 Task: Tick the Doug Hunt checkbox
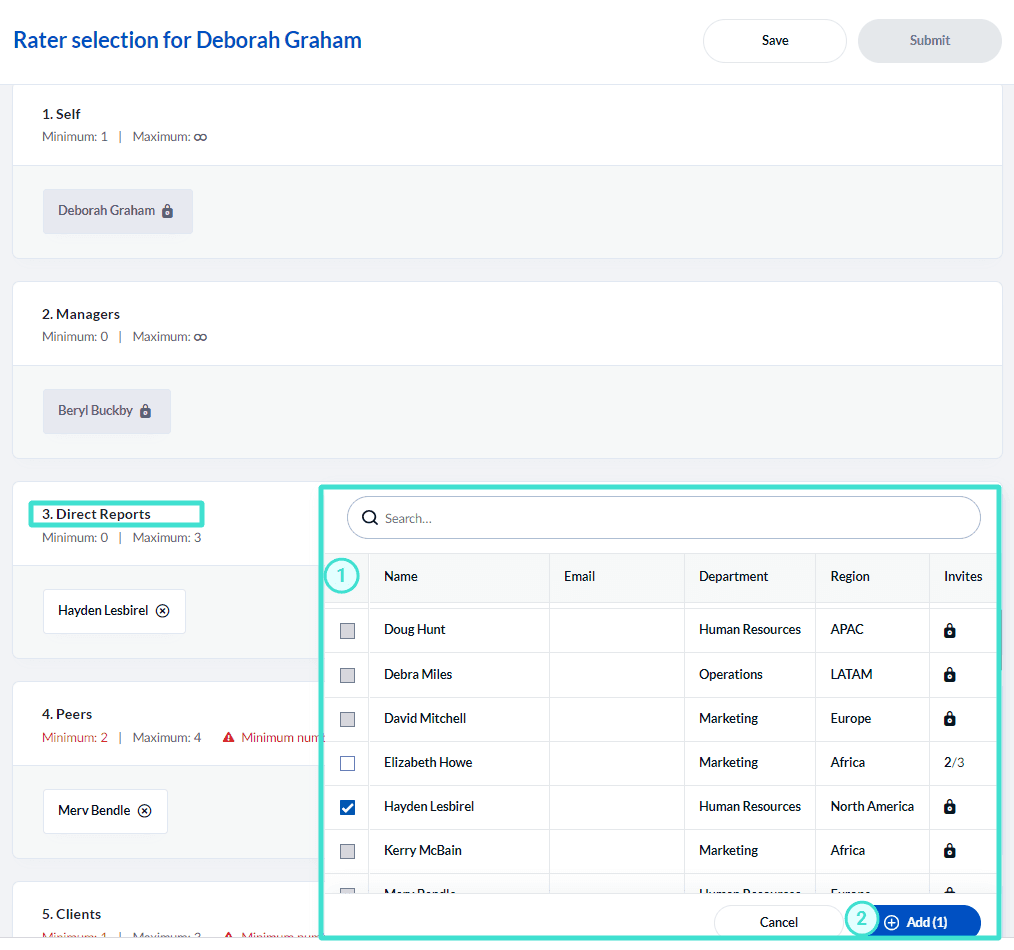[347, 630]
